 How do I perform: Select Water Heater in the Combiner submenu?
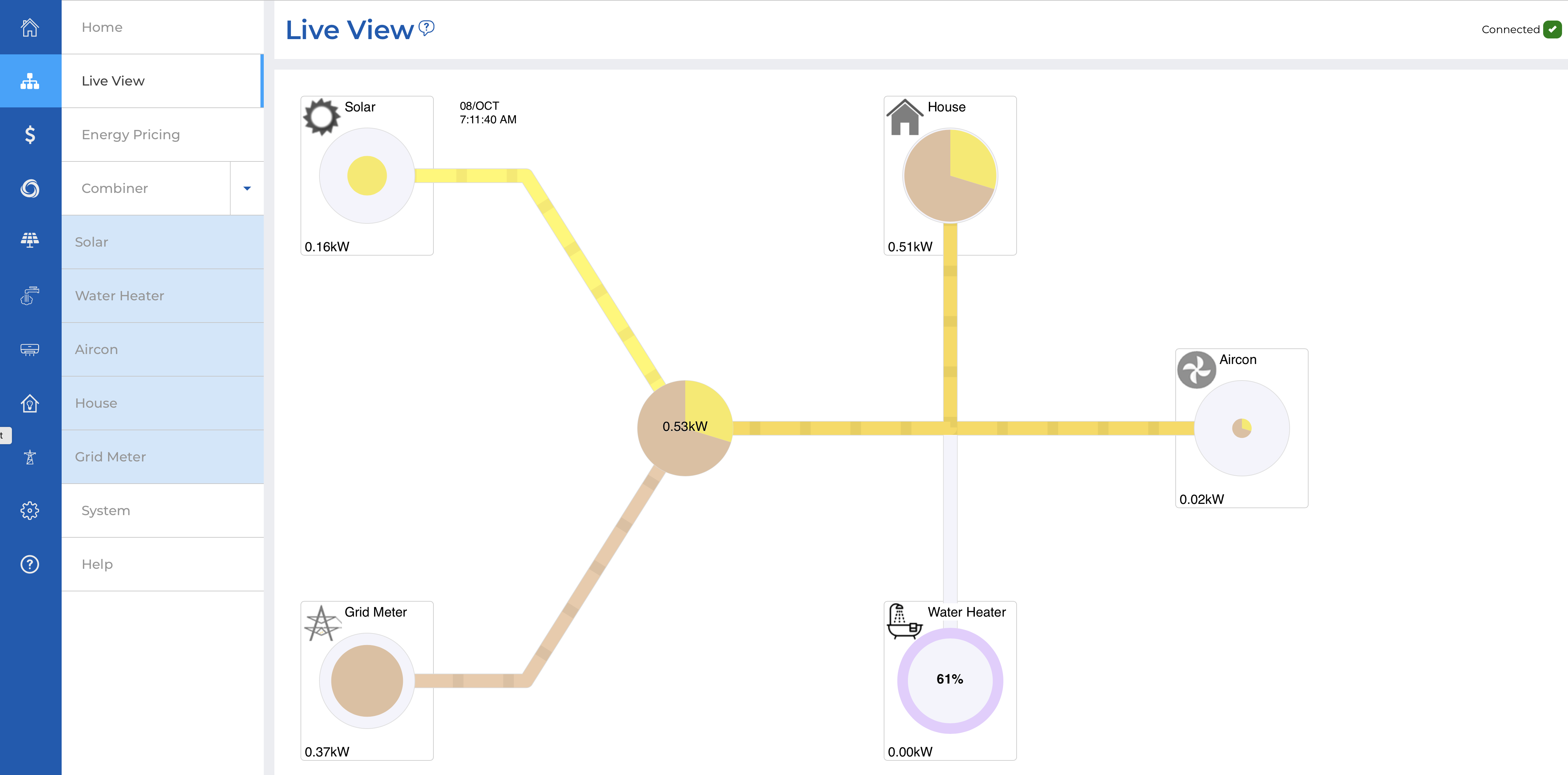[x=120, y=296]
